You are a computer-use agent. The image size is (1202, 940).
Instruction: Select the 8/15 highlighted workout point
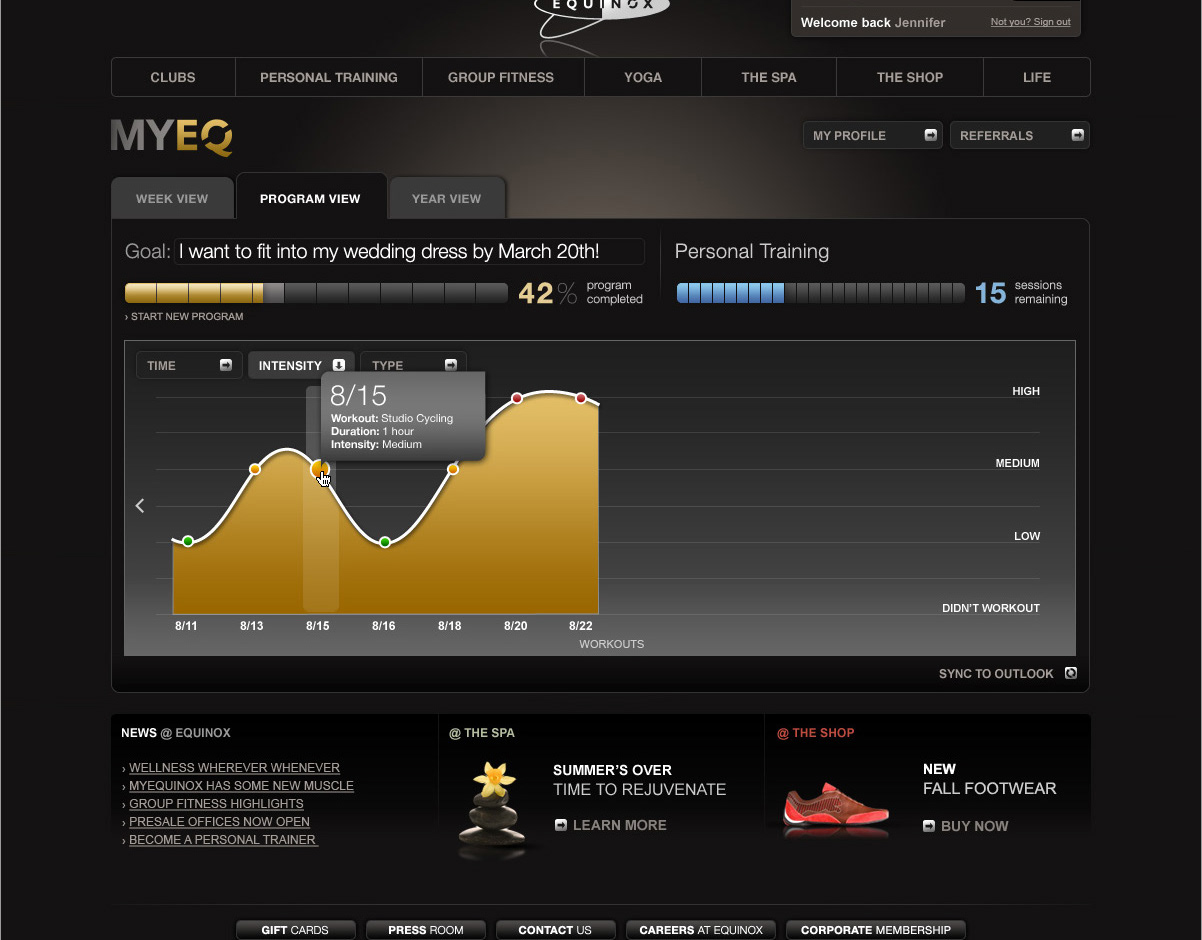(320, 468)
